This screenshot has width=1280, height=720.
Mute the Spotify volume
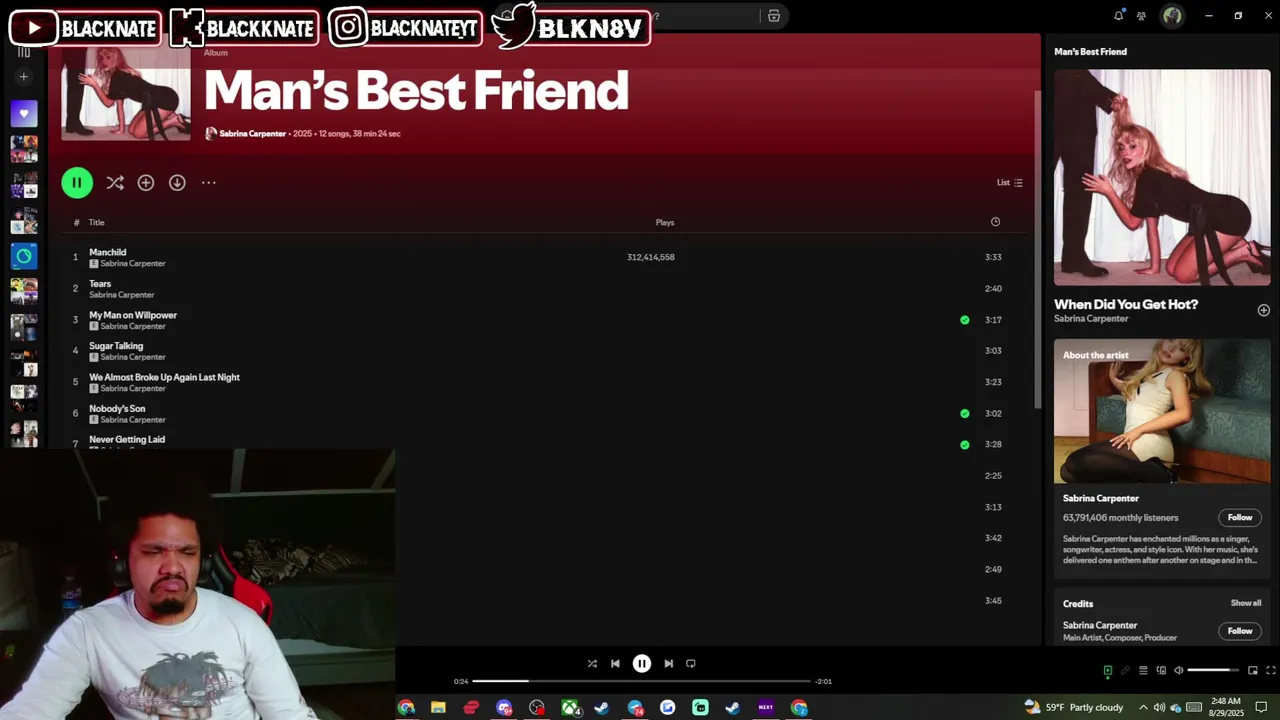[1179, 671]
